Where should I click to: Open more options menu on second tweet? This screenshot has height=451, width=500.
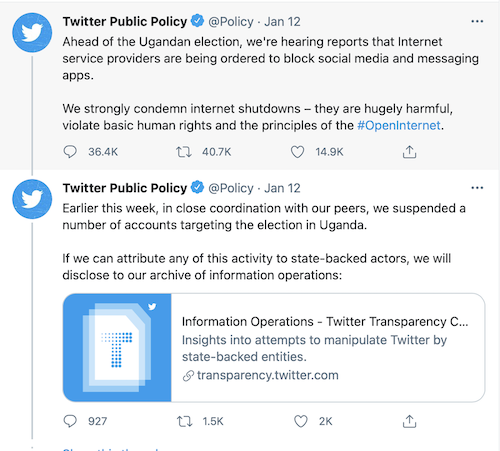coord(477,188)
